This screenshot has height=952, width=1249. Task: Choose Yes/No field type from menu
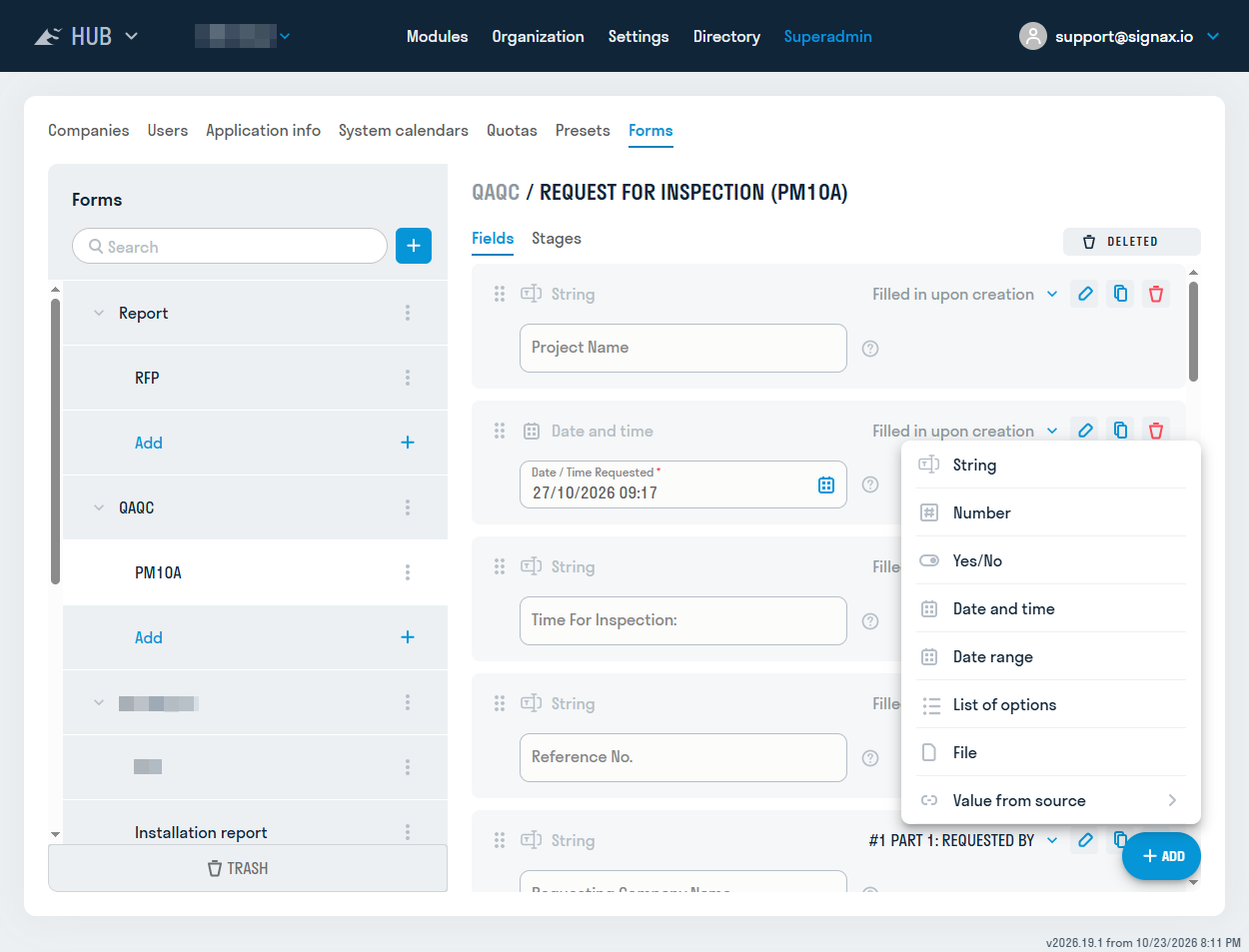tap(1051, 560)
